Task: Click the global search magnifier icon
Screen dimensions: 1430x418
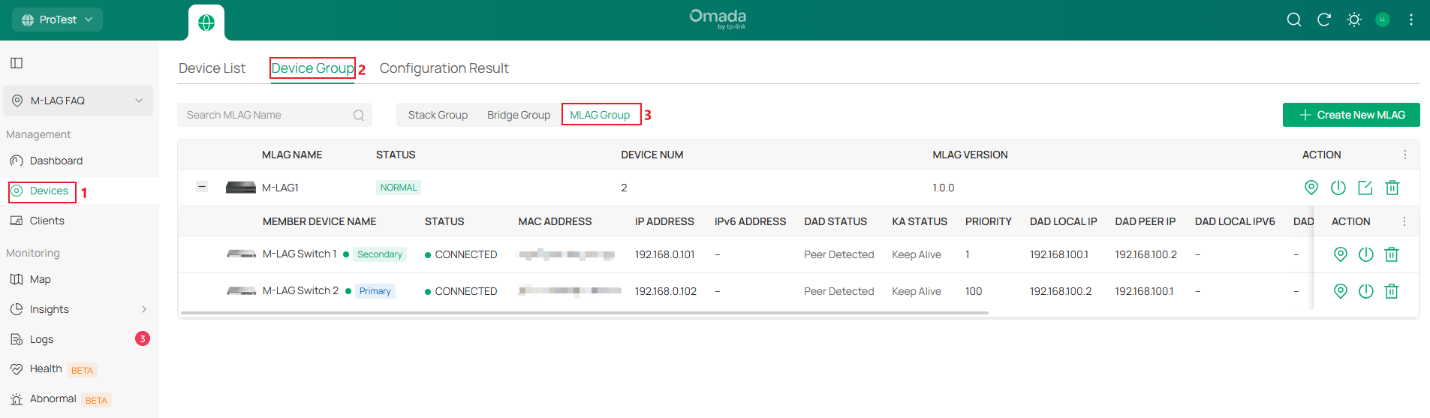Action: click(x=1293, y=20)
